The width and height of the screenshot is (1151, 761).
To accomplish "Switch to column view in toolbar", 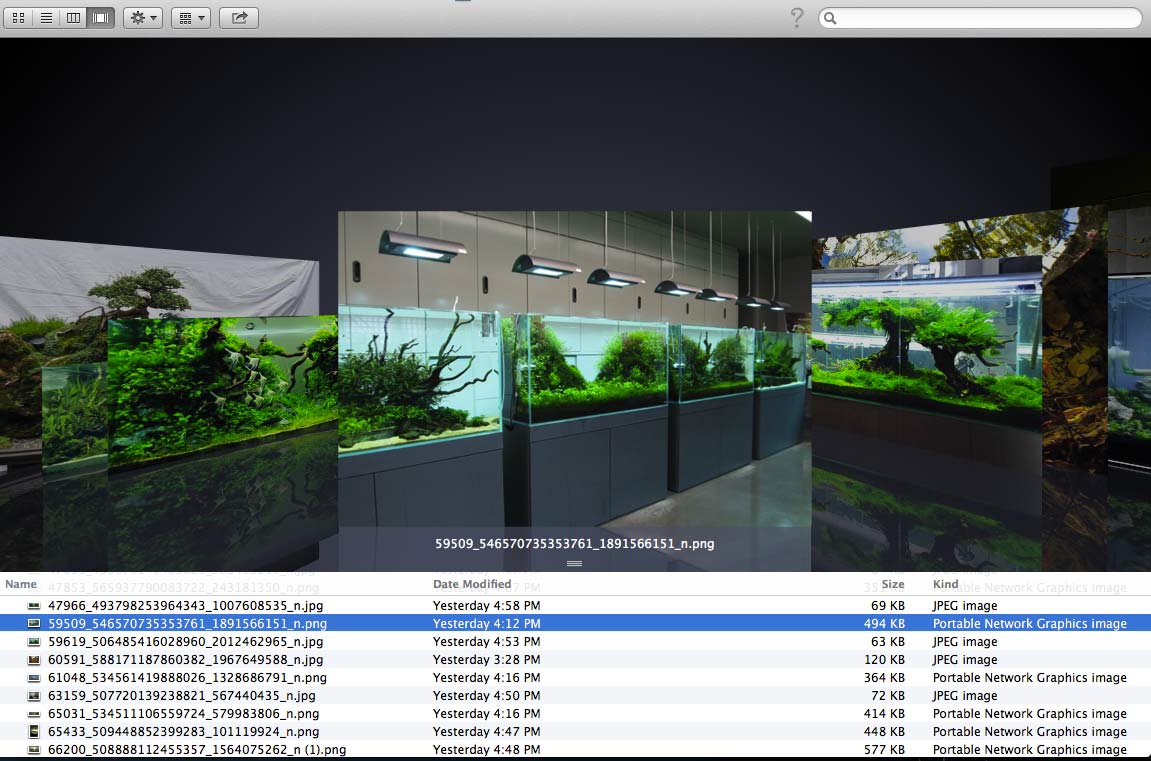I will tap(73, 18).
